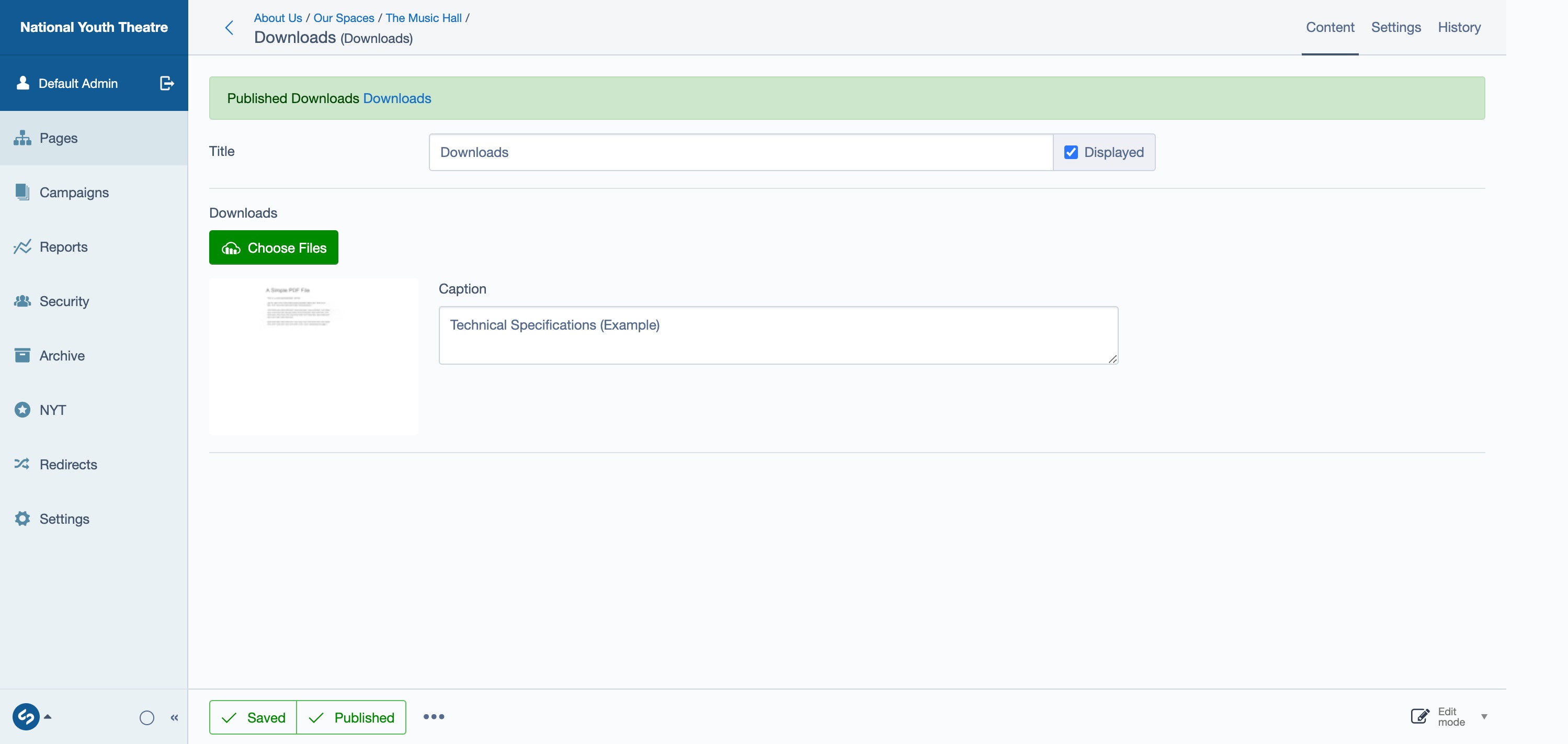This screenshot has width=1568, height=744.
Task: Click the Choose Files button
Action: 274,248
